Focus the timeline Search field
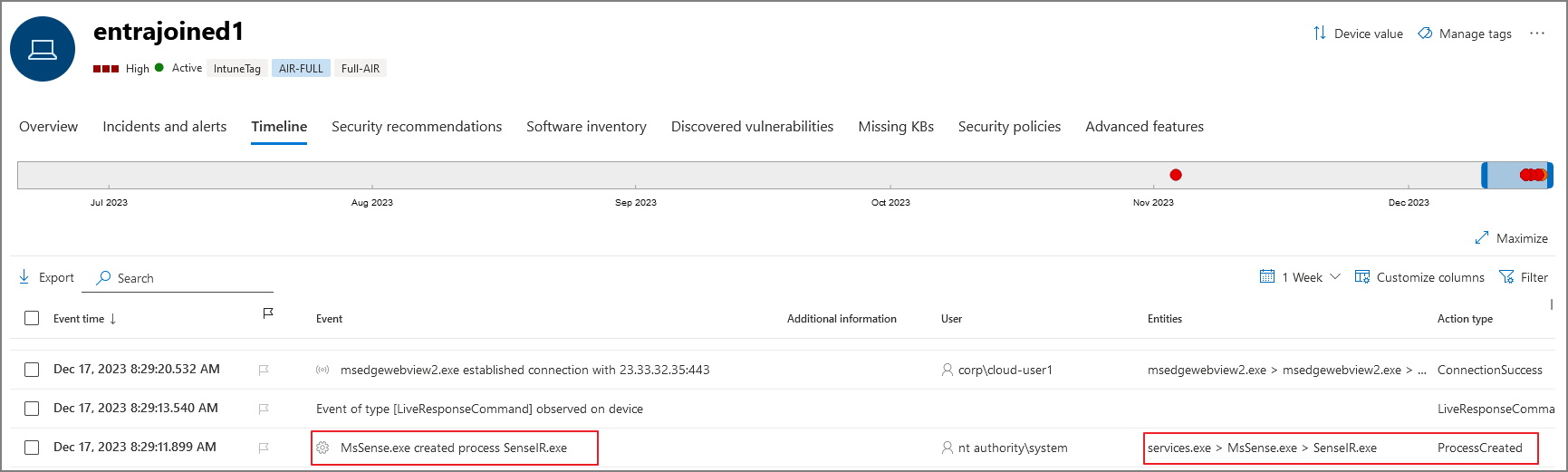Image resolution: width=1568 pixels, height=472 pixels. 178,278
